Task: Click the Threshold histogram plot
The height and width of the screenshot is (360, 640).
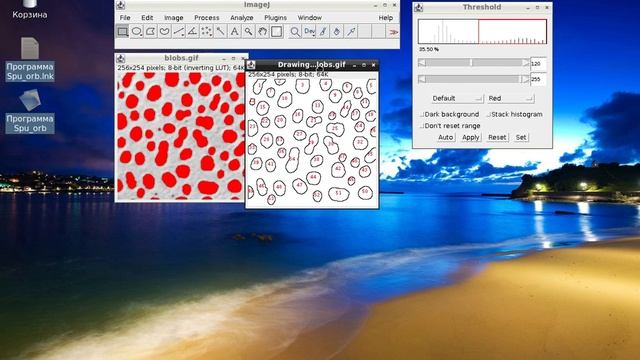Action: click(482, 31)
